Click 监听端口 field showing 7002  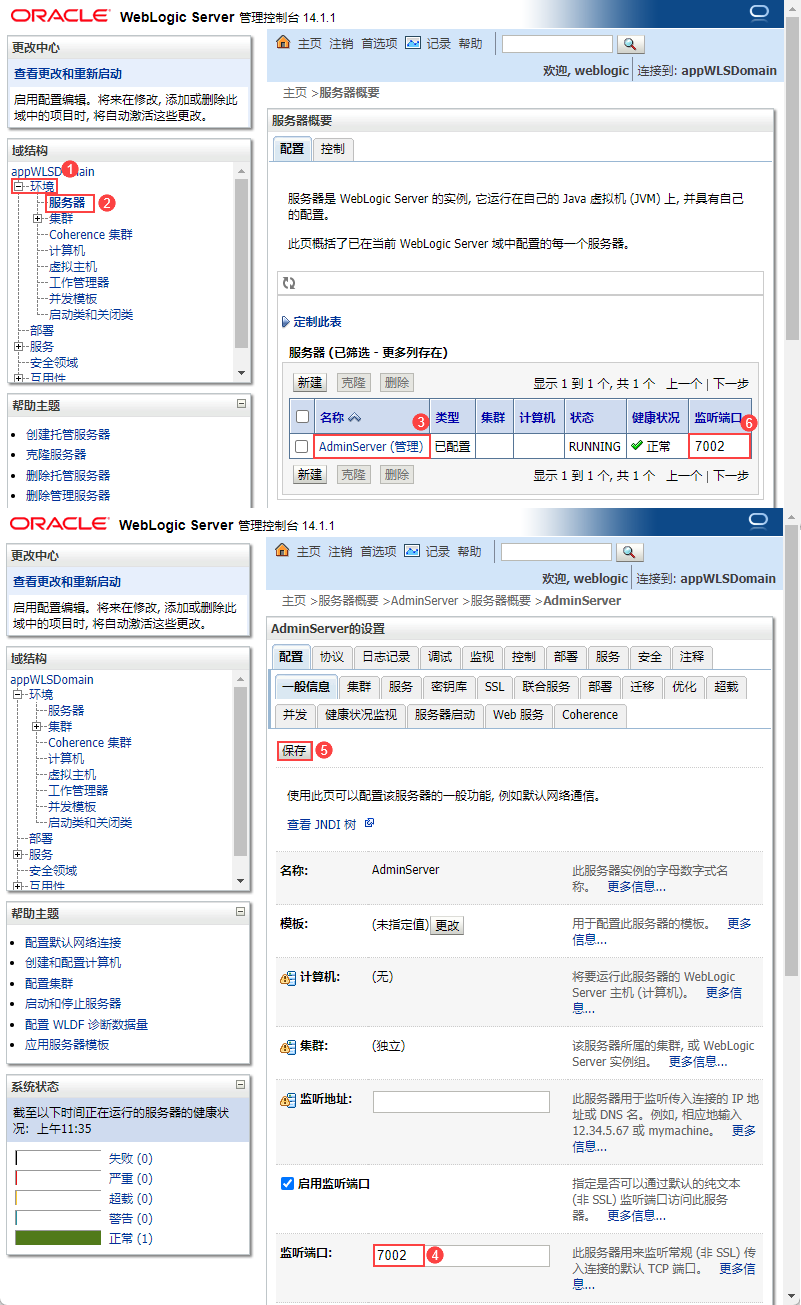tap(461, 1255)
